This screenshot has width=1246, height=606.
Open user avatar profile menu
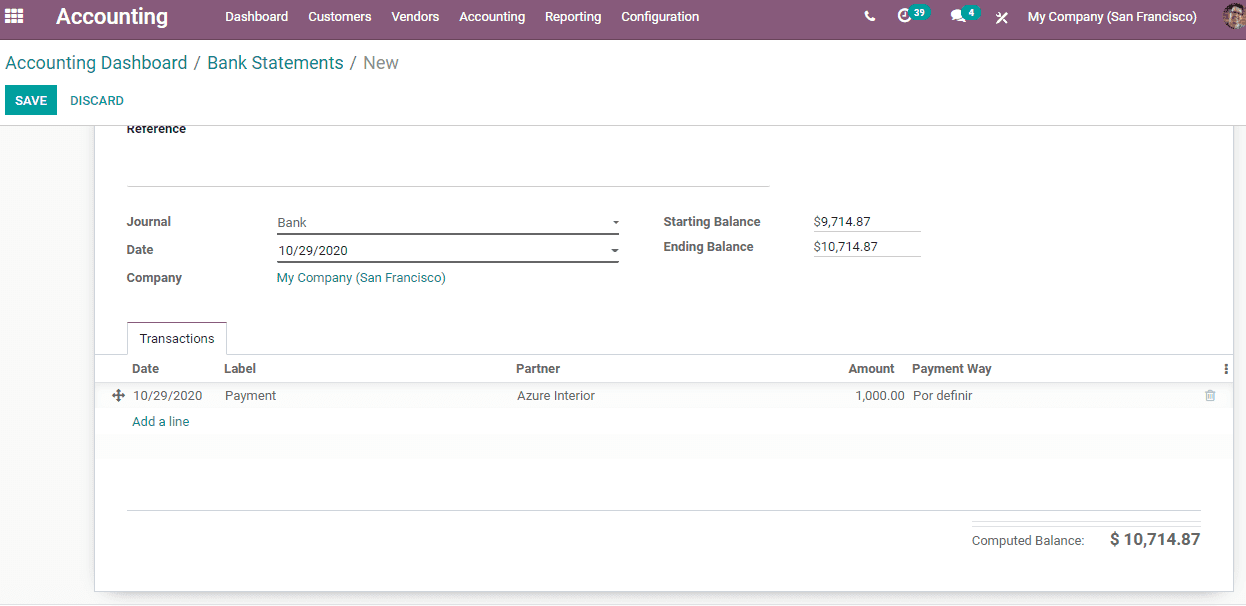[x=1234, y=16]
